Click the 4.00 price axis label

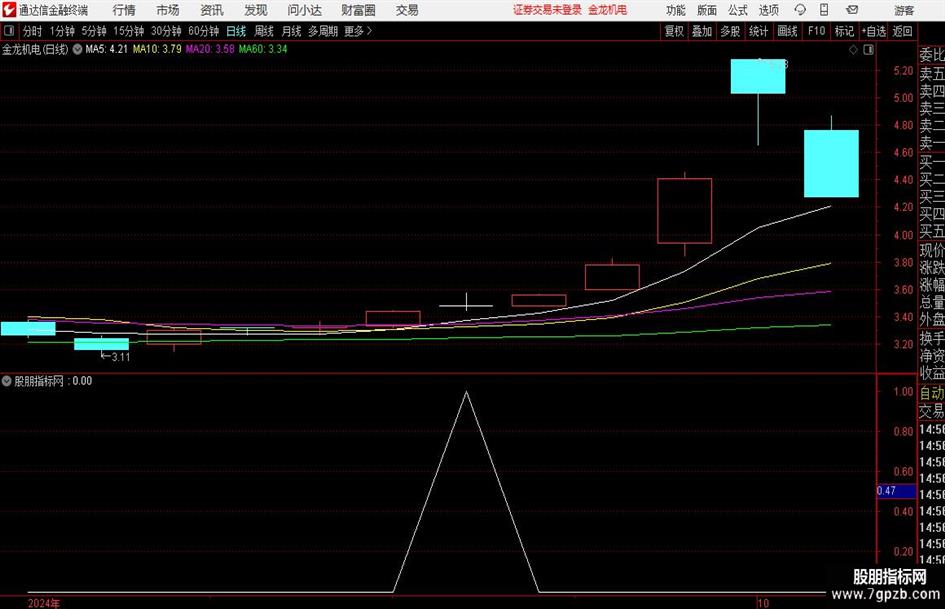(x=903, y=235)
